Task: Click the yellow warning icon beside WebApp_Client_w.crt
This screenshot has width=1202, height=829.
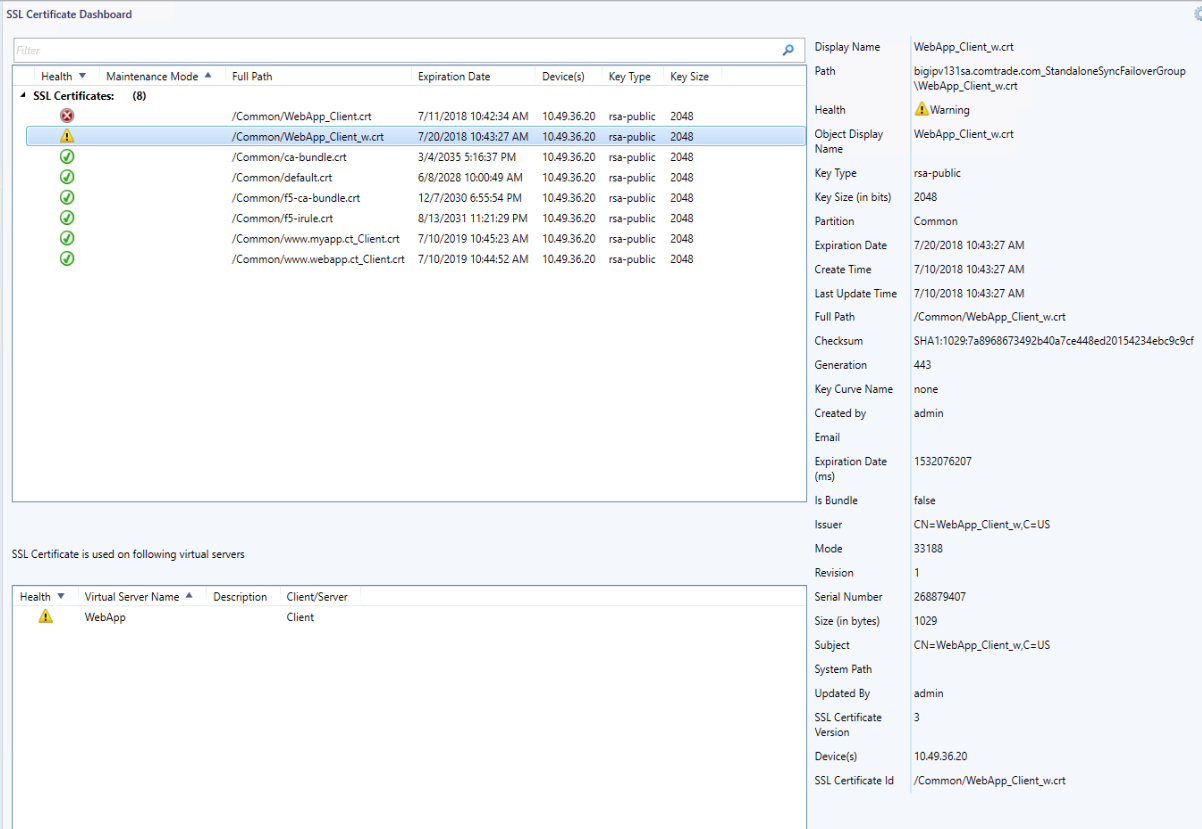Action: point(66,136)
